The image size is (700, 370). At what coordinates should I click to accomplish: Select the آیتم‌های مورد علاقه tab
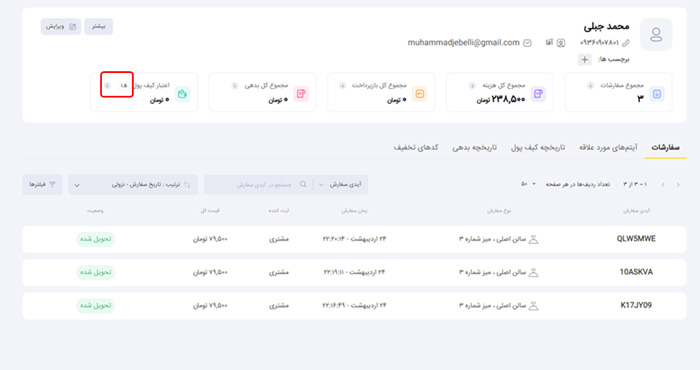(608, 147)
